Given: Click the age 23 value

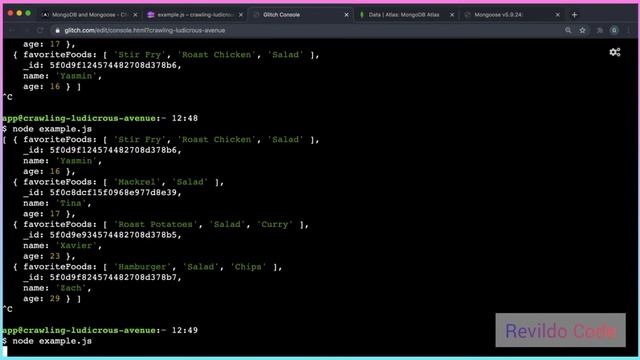Looking at the screenshot, I should coord(55,256).
